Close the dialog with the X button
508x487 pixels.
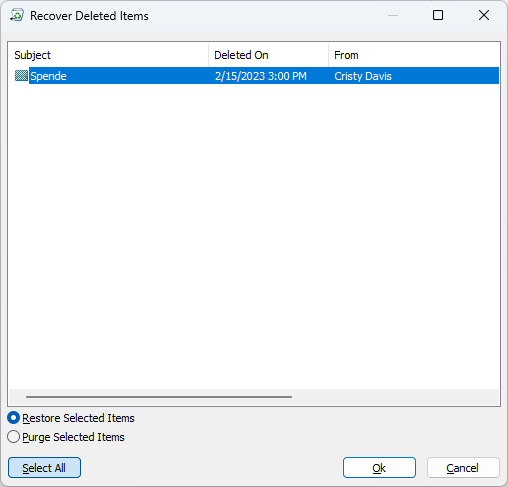[484, 15]
